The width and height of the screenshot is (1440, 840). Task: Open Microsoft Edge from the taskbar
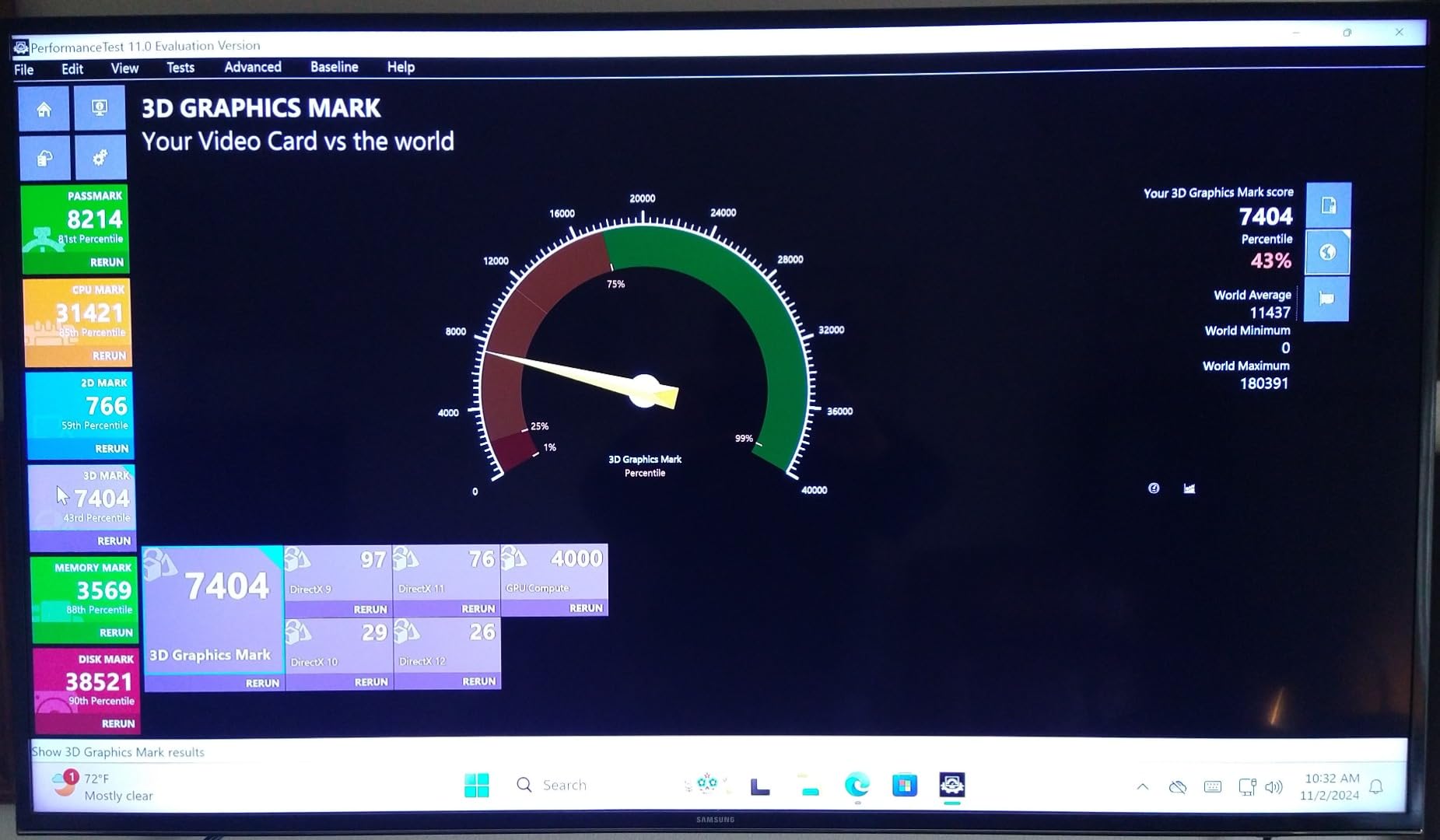pyautogui.click(x=857, y=786)
